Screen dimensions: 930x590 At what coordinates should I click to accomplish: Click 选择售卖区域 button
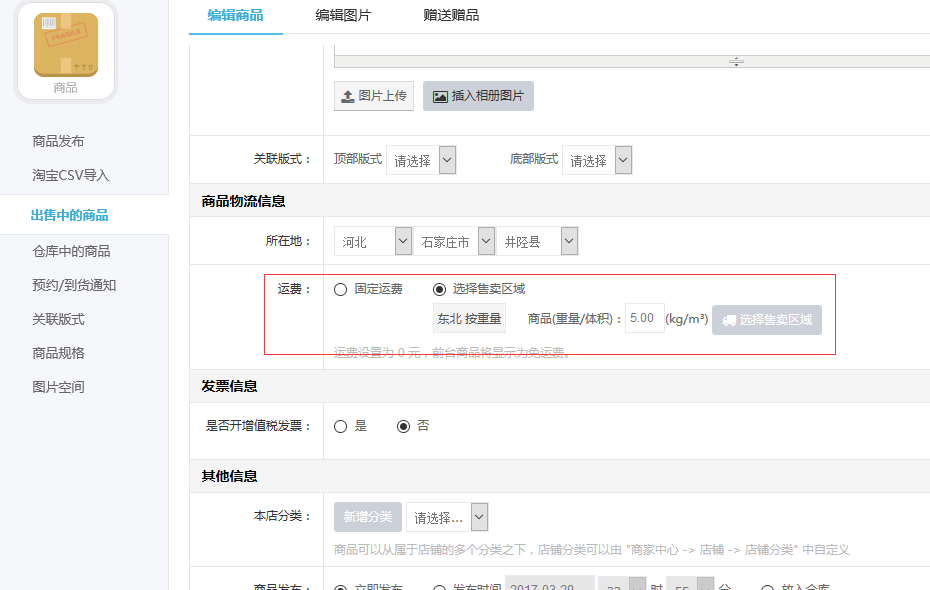[x=767, y=320]
